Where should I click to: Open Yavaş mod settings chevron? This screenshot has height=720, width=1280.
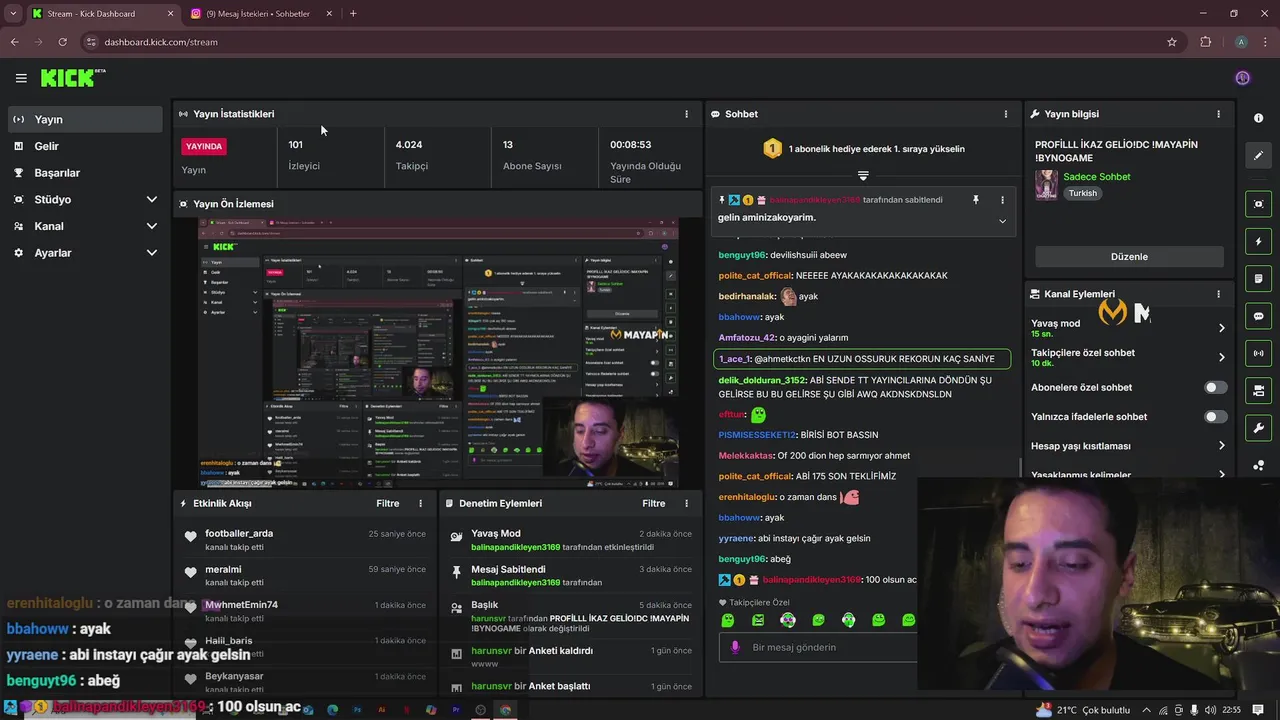[x=1221, y=328]
